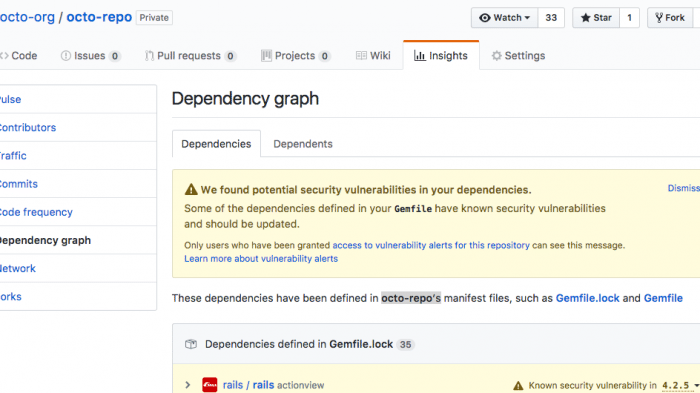Screen dimensions: 700x393
Task: Open the octo-repo repository link
Action: (99, 17)
